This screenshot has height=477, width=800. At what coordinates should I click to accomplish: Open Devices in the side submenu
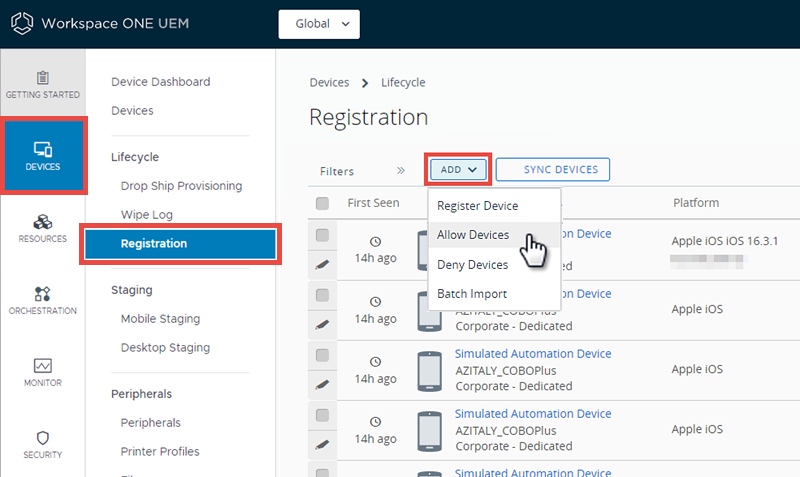tap(132, 110)
